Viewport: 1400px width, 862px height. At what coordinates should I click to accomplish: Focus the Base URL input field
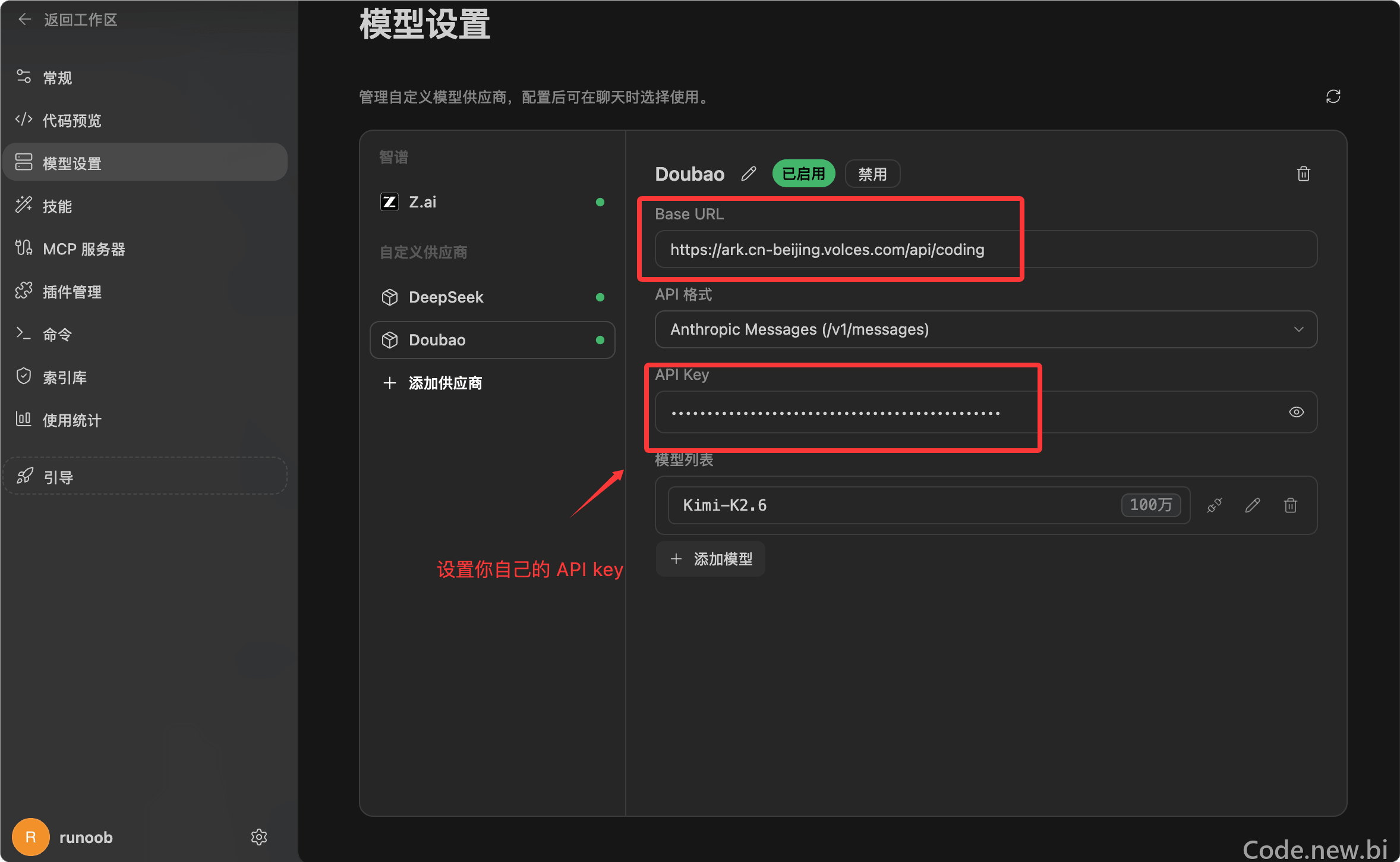point(986,249)
